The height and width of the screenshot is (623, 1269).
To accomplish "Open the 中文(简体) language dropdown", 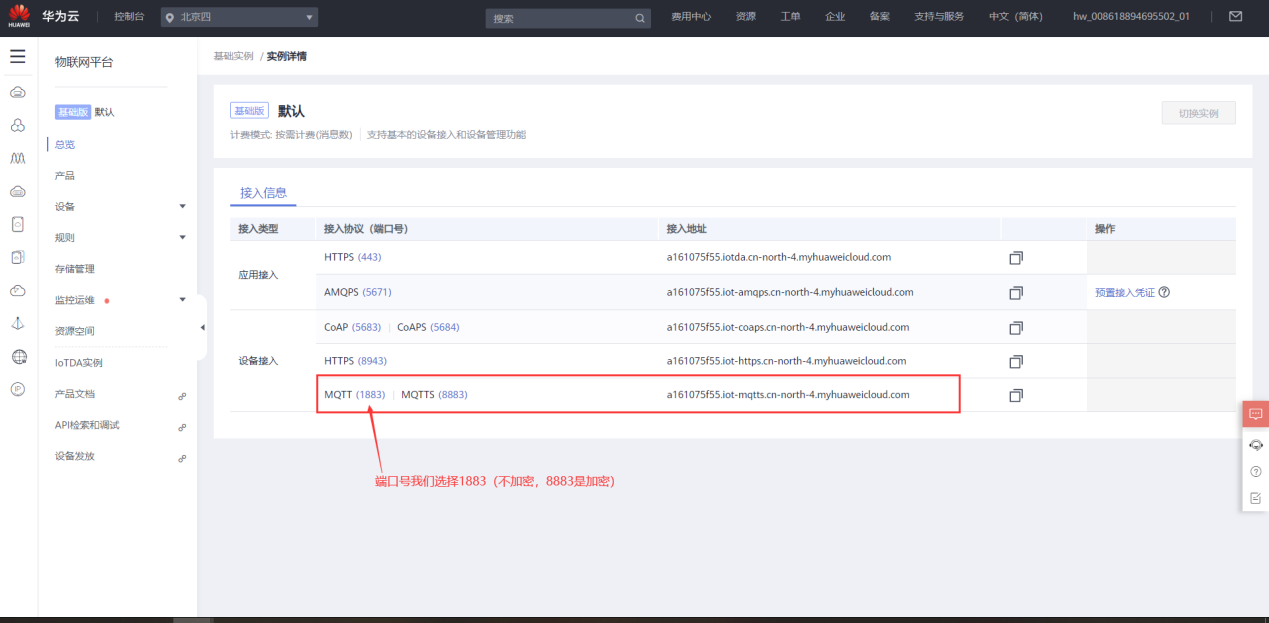I will [1015, 17].
